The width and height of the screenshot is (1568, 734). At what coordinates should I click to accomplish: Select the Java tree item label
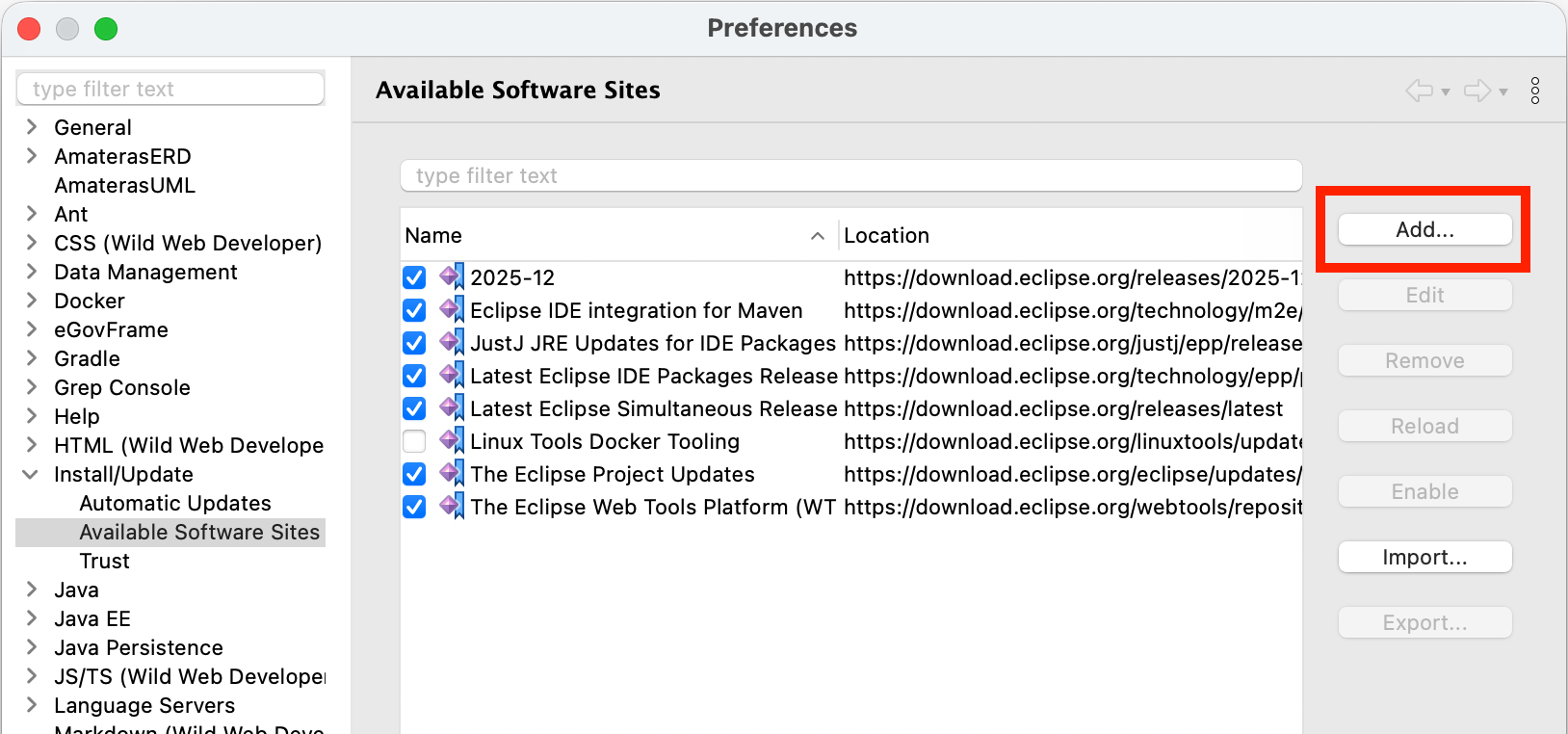tap(76, 590)
